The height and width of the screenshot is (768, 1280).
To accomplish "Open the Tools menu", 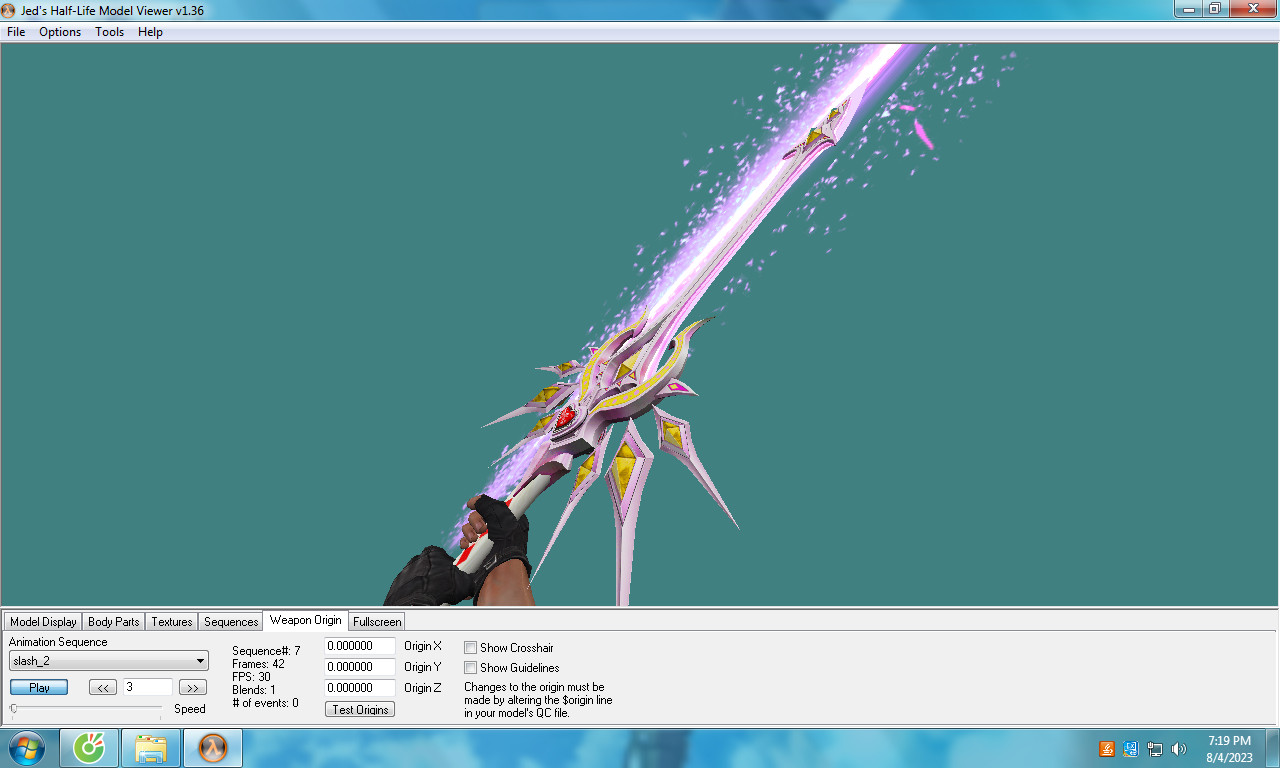I will coord(109,32).
